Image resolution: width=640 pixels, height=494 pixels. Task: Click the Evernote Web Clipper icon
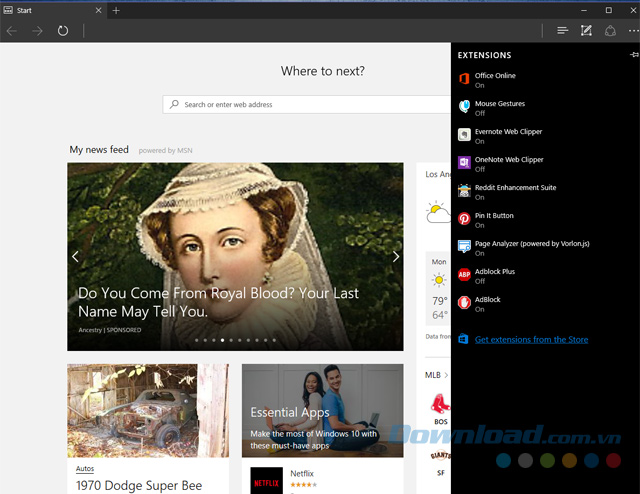click(464, 135)
